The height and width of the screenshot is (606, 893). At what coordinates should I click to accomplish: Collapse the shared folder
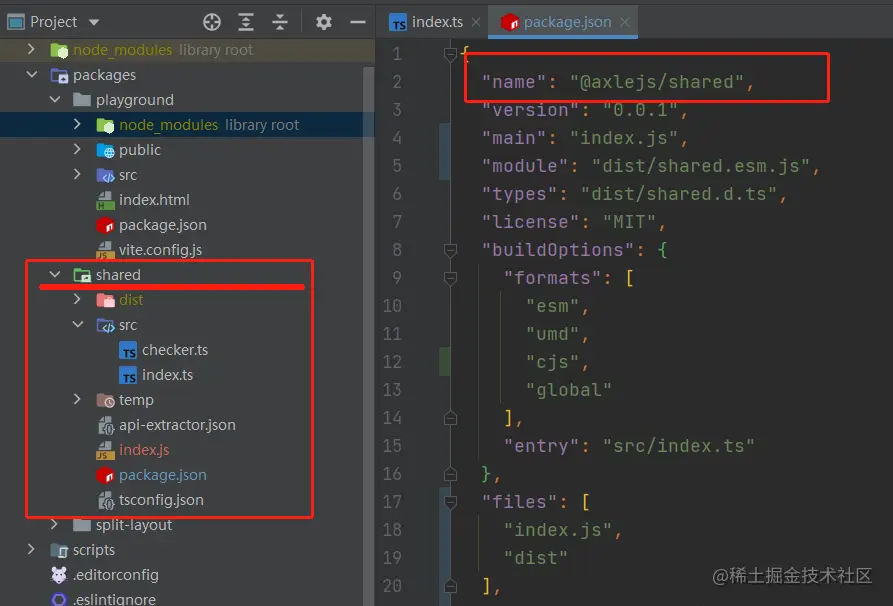[55, 275]
